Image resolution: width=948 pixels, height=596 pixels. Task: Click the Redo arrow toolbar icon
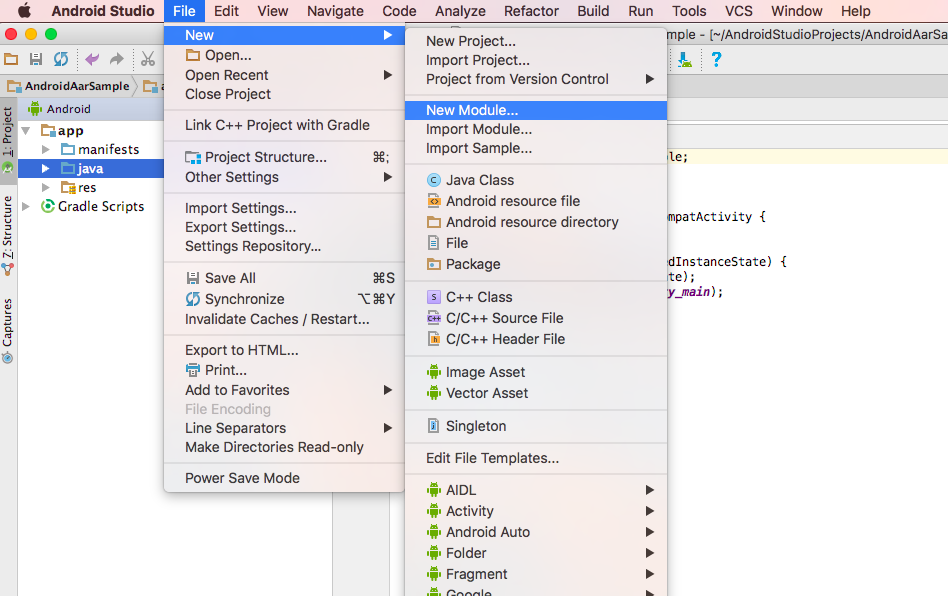(x=116, y=59)
